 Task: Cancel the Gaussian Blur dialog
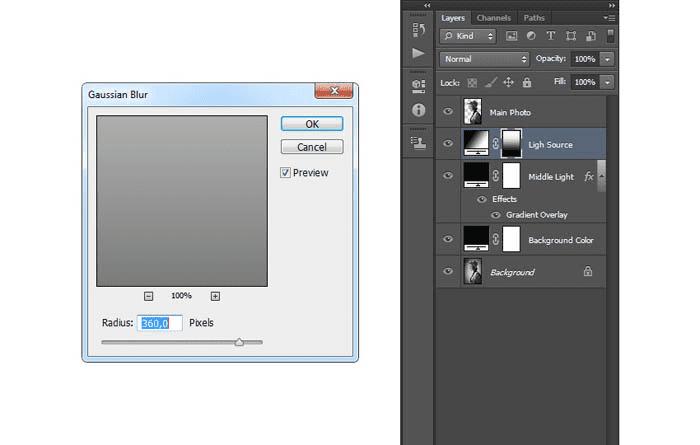[312, 147]
